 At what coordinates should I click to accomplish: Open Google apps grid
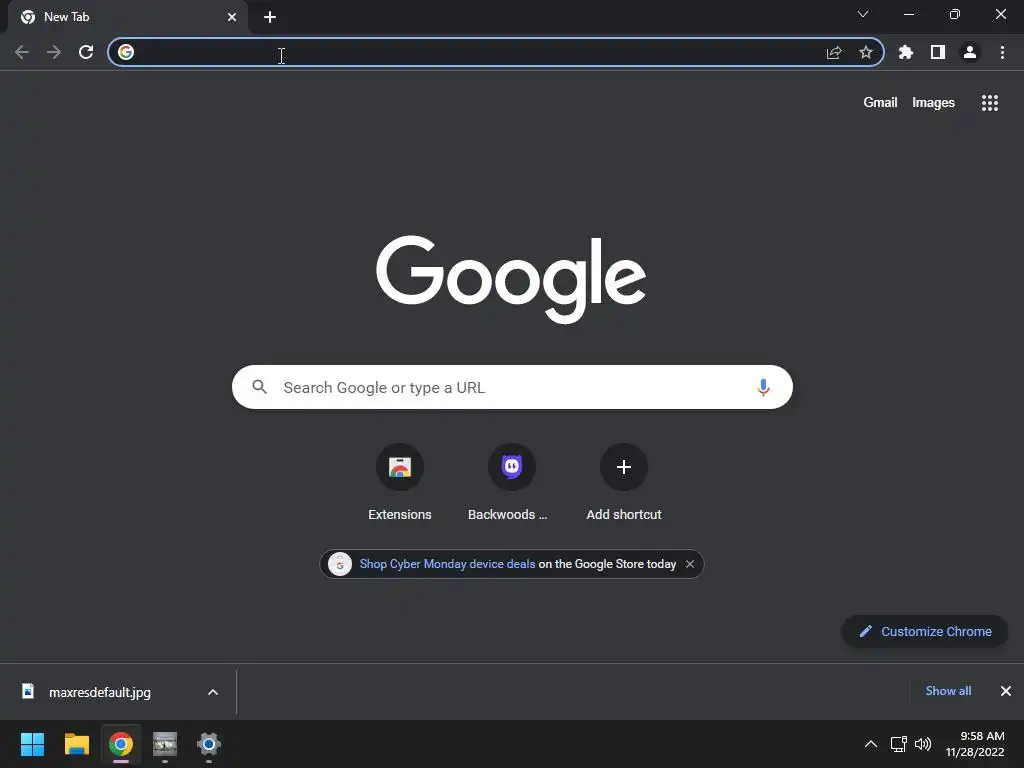click(x=990, y=103)
